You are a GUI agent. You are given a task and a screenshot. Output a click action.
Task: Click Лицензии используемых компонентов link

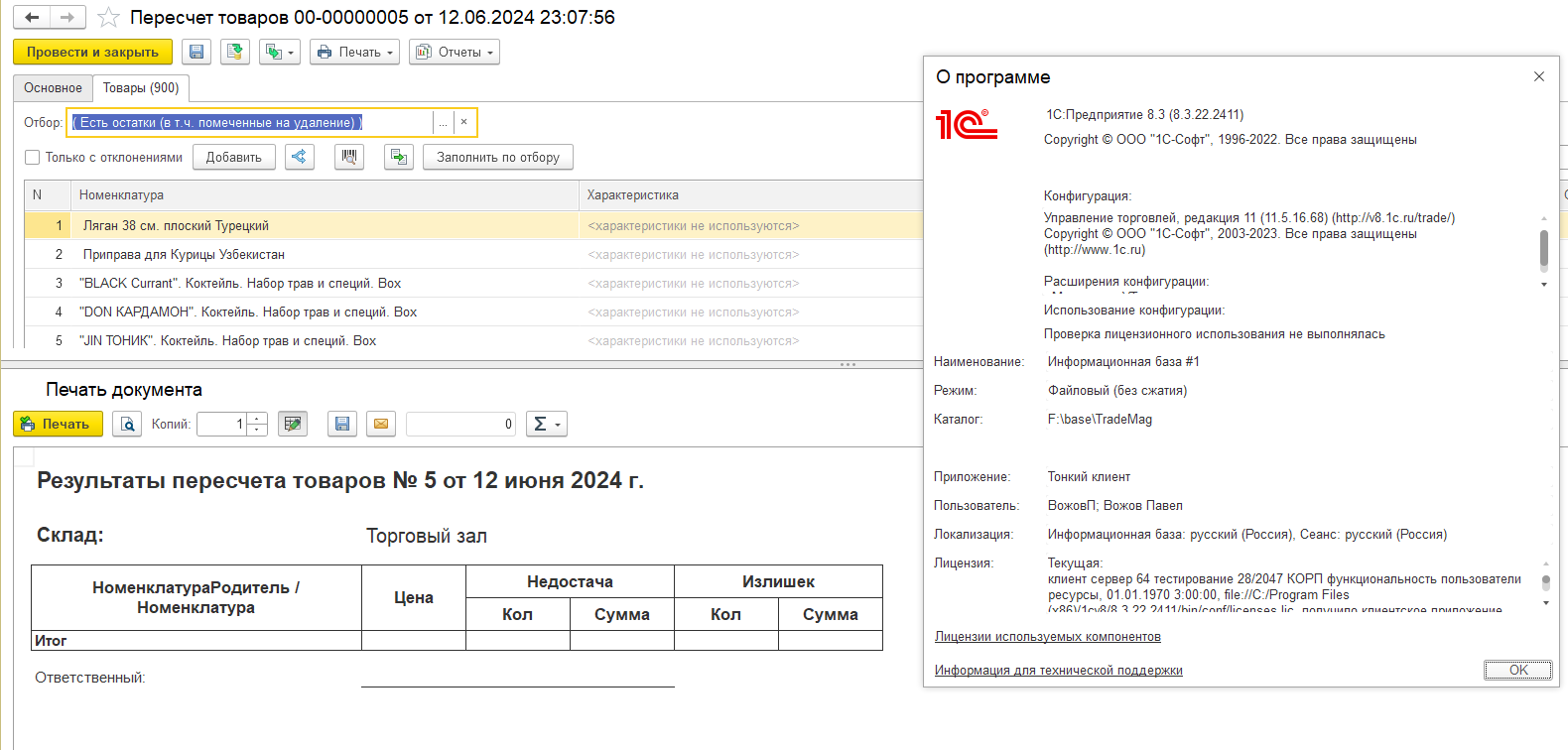click(1048, 636)
